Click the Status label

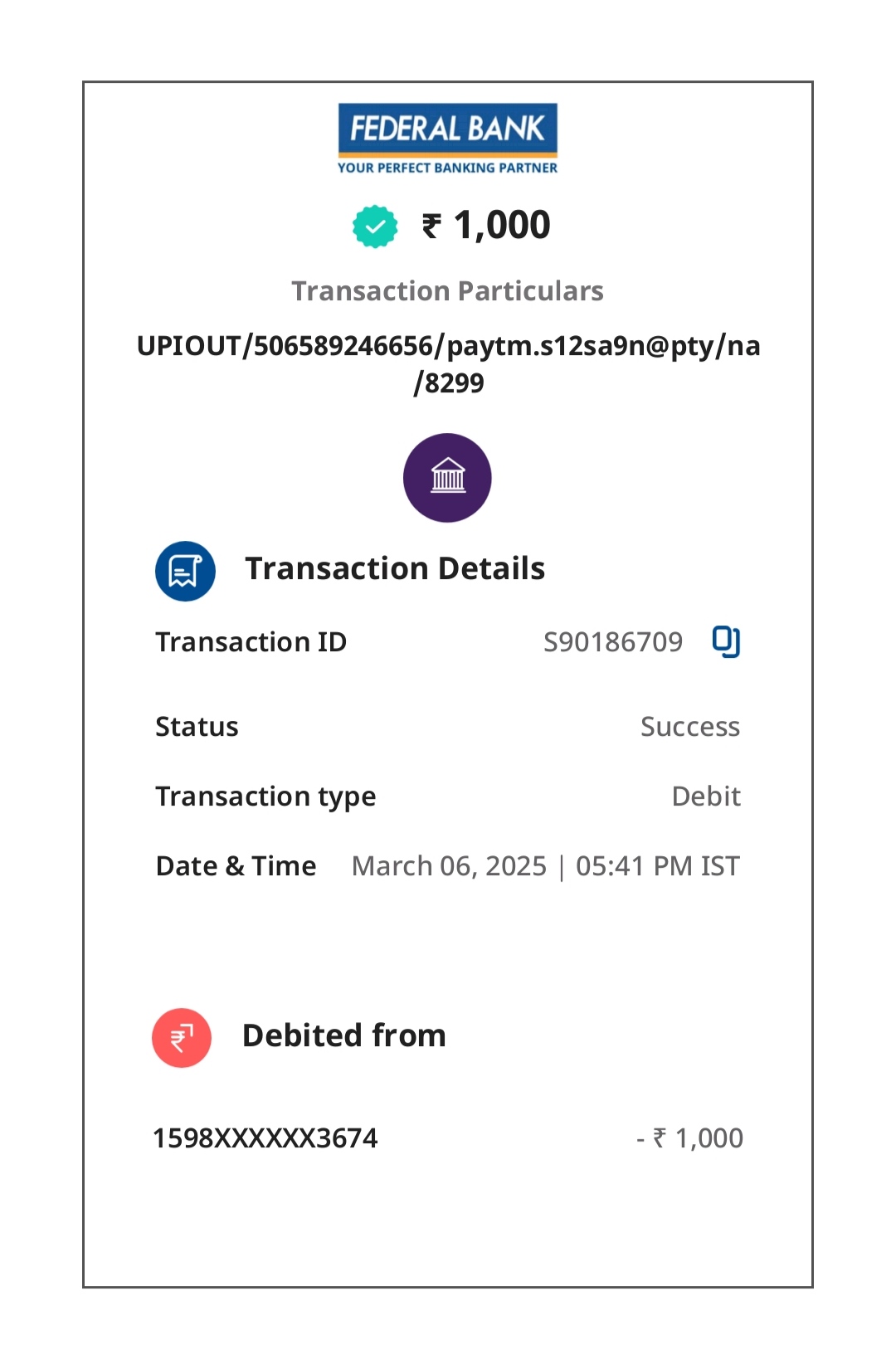197,727
